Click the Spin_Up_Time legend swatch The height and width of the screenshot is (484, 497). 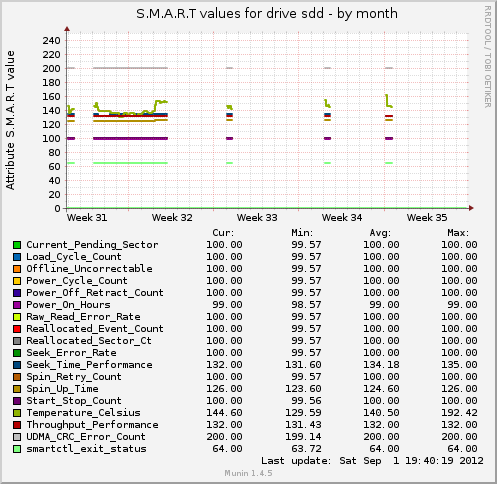tap(17, 389)
